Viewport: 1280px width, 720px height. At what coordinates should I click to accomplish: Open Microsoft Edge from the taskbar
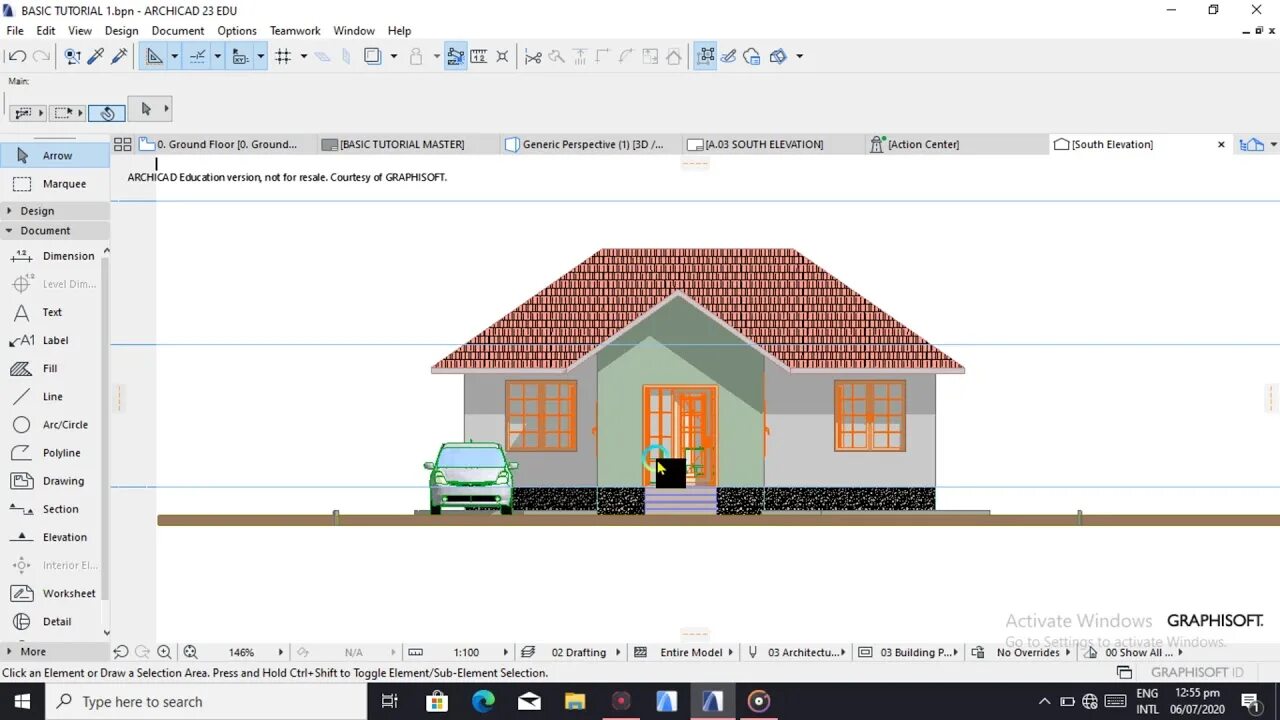(x=483, y=702)
